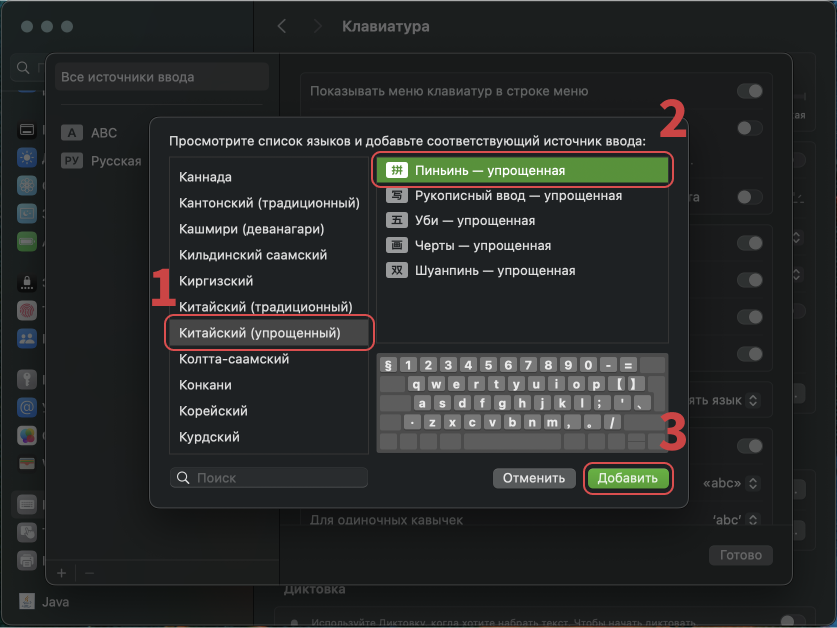Click the Черты source icon
Screen dimensions: 837x628
pyautogui.click(x=397, y=246)
